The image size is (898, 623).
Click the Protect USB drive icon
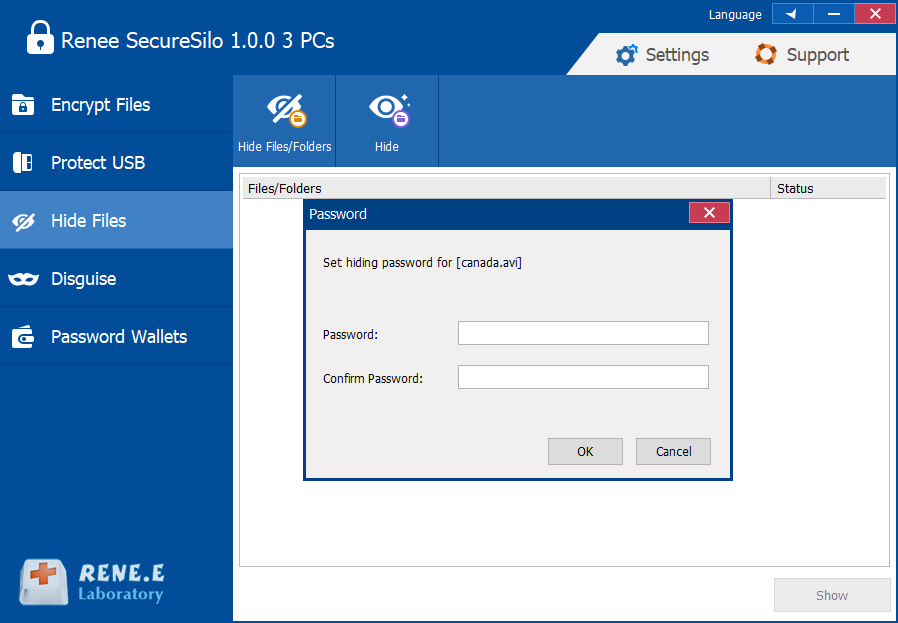(x=23, y=163)
